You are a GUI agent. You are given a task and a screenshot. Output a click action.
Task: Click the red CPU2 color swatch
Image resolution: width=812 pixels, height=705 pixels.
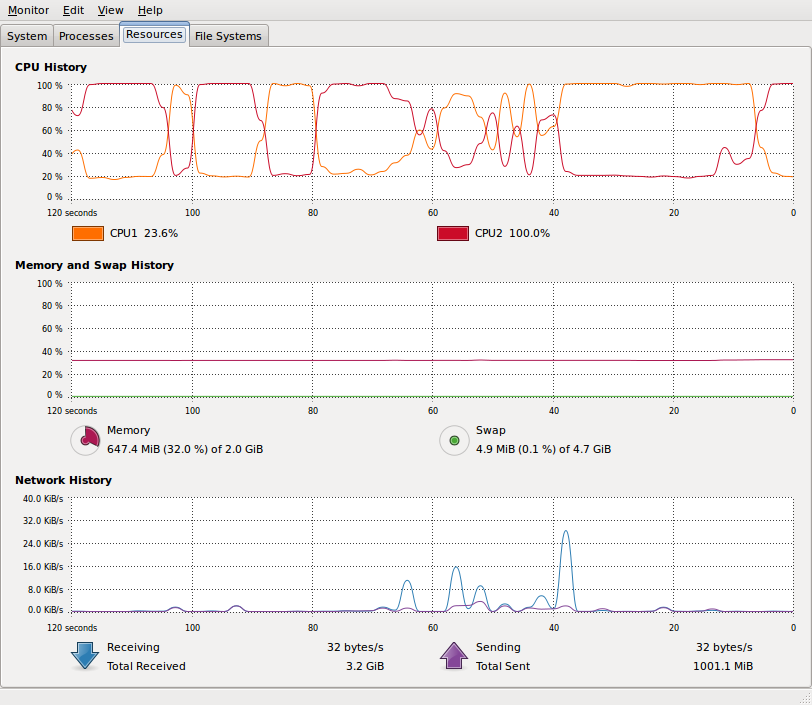tap(453, 234)
